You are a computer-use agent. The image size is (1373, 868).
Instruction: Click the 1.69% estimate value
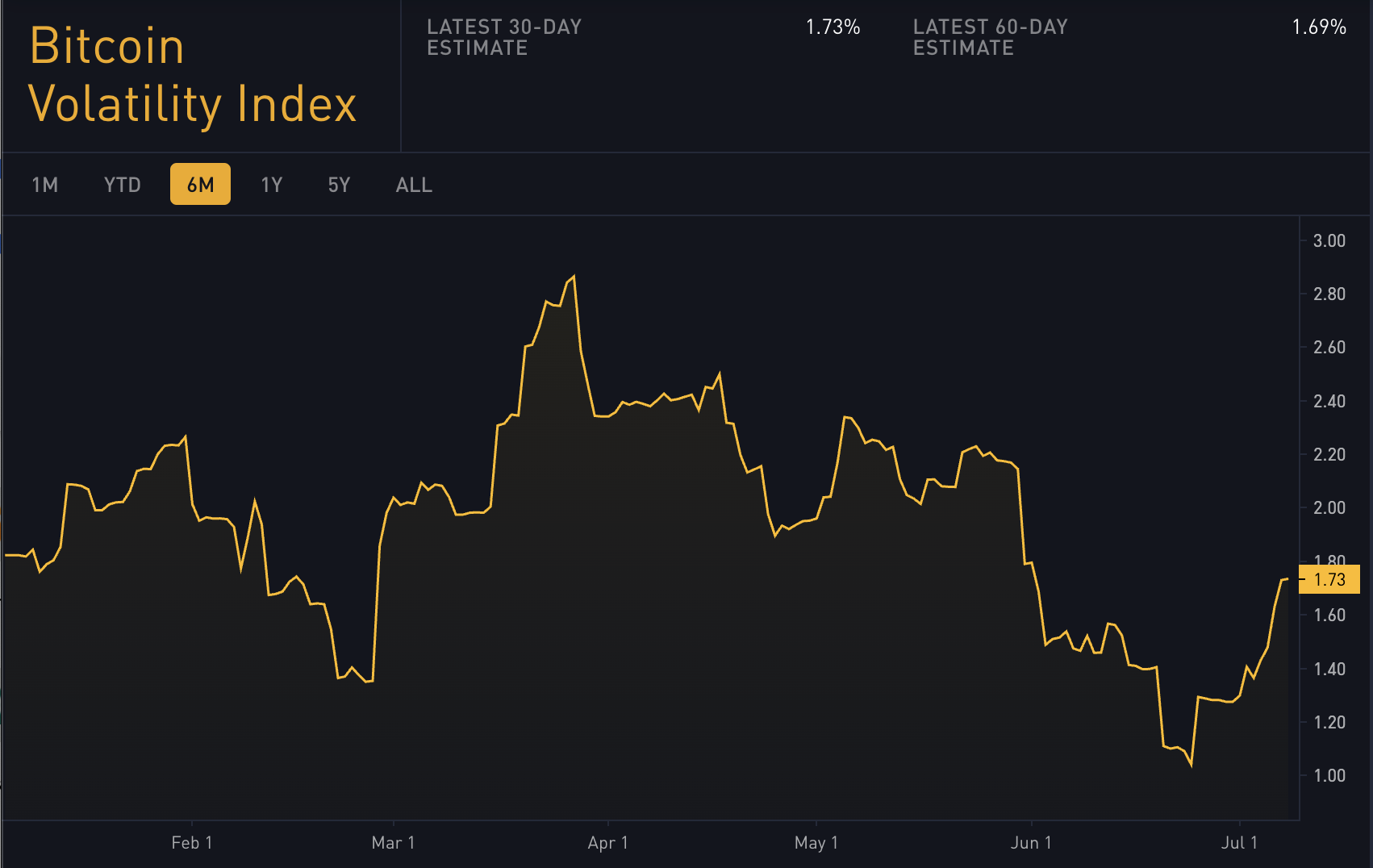(x=1319, y=27)
